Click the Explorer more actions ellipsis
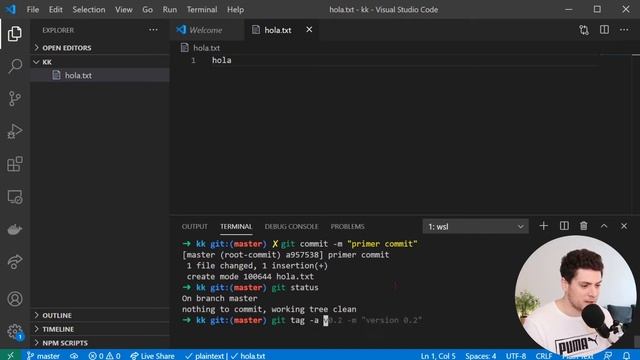This screenshot has width=640, height=360. pos(153,30)
